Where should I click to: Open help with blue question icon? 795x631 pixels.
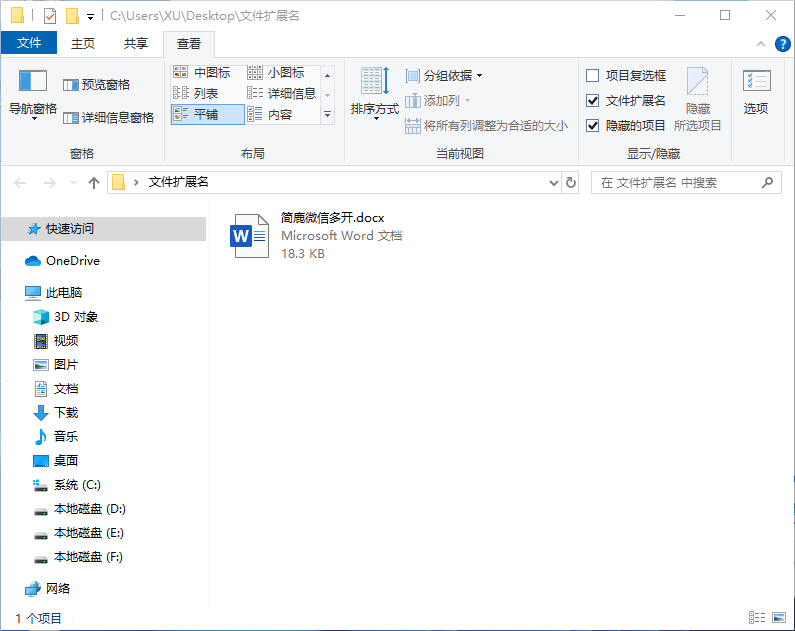pyautogui.click(x=782, y=44)
